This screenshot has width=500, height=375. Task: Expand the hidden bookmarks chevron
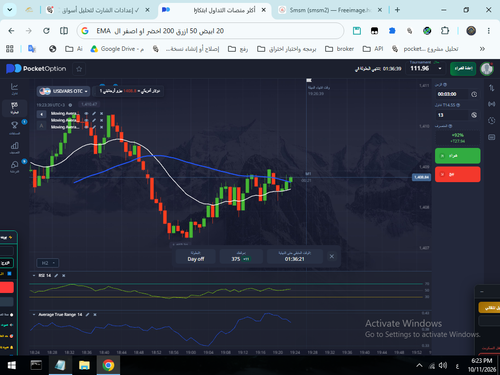(x=482, y=49)
